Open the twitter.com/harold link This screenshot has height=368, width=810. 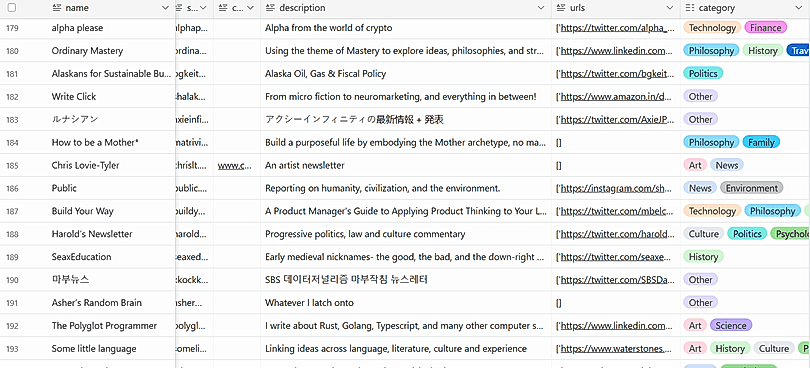point(617,234)
